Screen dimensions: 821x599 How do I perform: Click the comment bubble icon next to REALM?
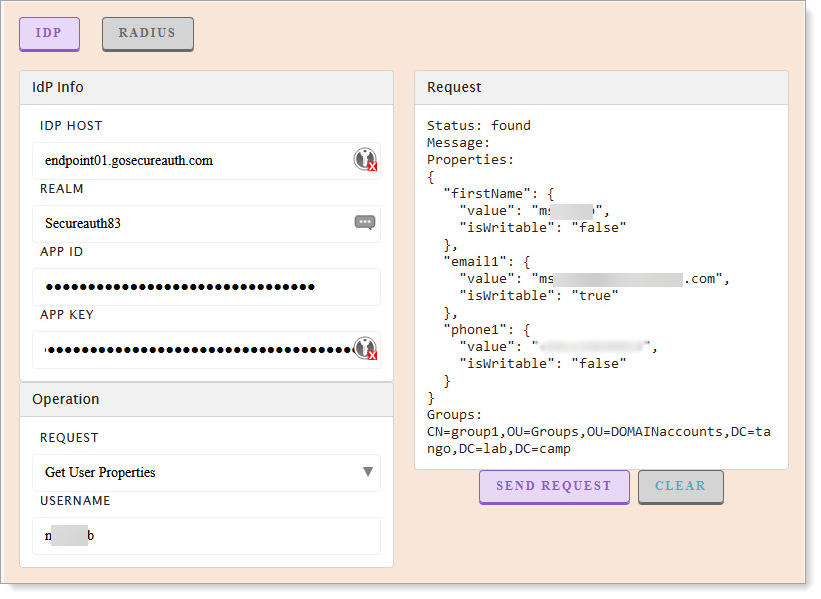364,223
